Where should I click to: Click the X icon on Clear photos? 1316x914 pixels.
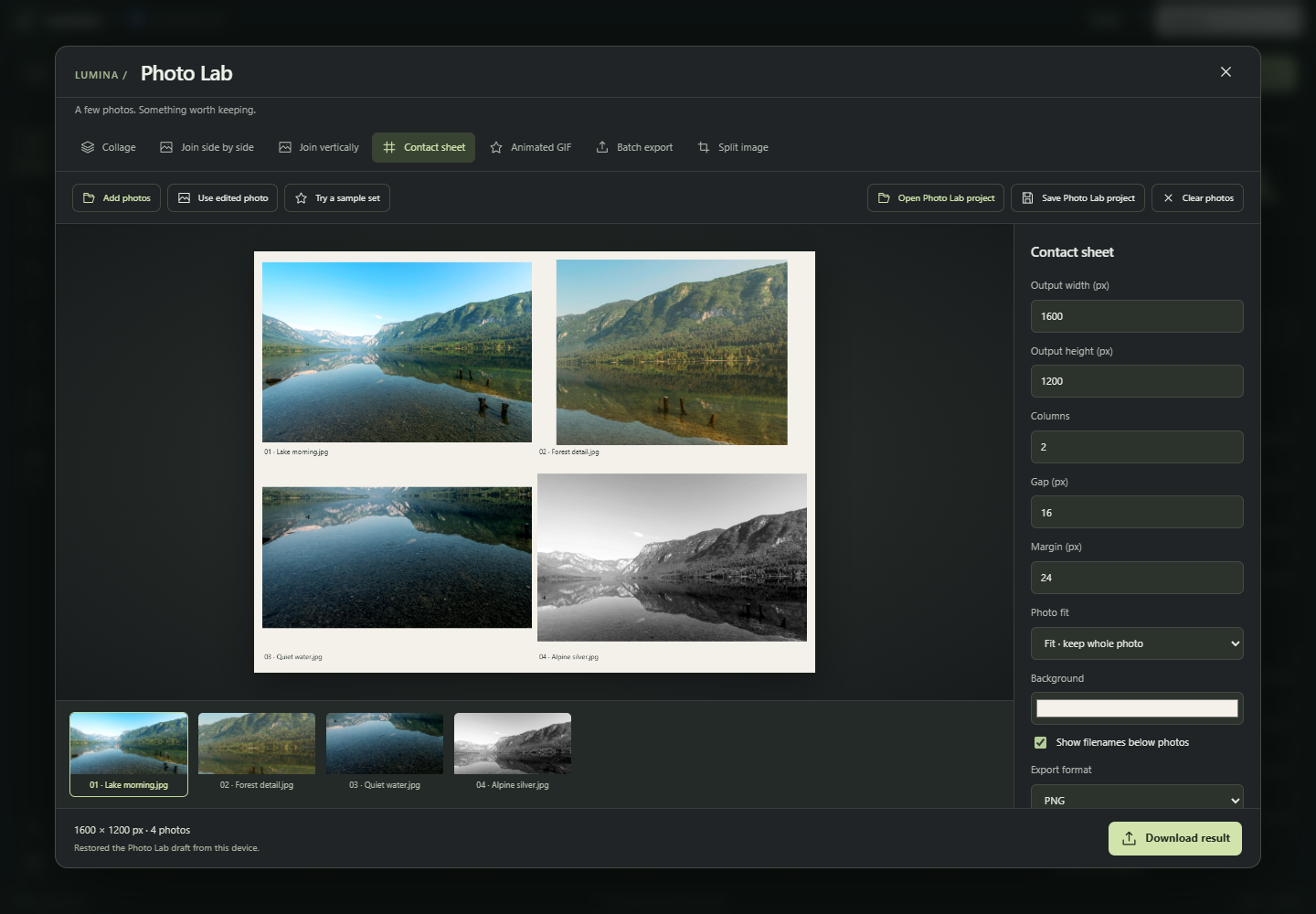point(1168,198)
